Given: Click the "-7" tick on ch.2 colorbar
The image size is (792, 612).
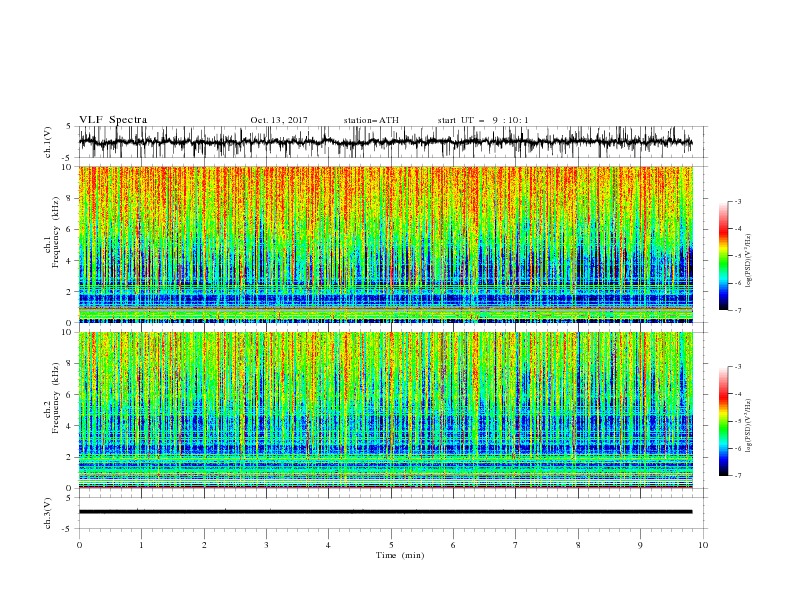Looking at the screenshot, I should [x=738, y=476].
